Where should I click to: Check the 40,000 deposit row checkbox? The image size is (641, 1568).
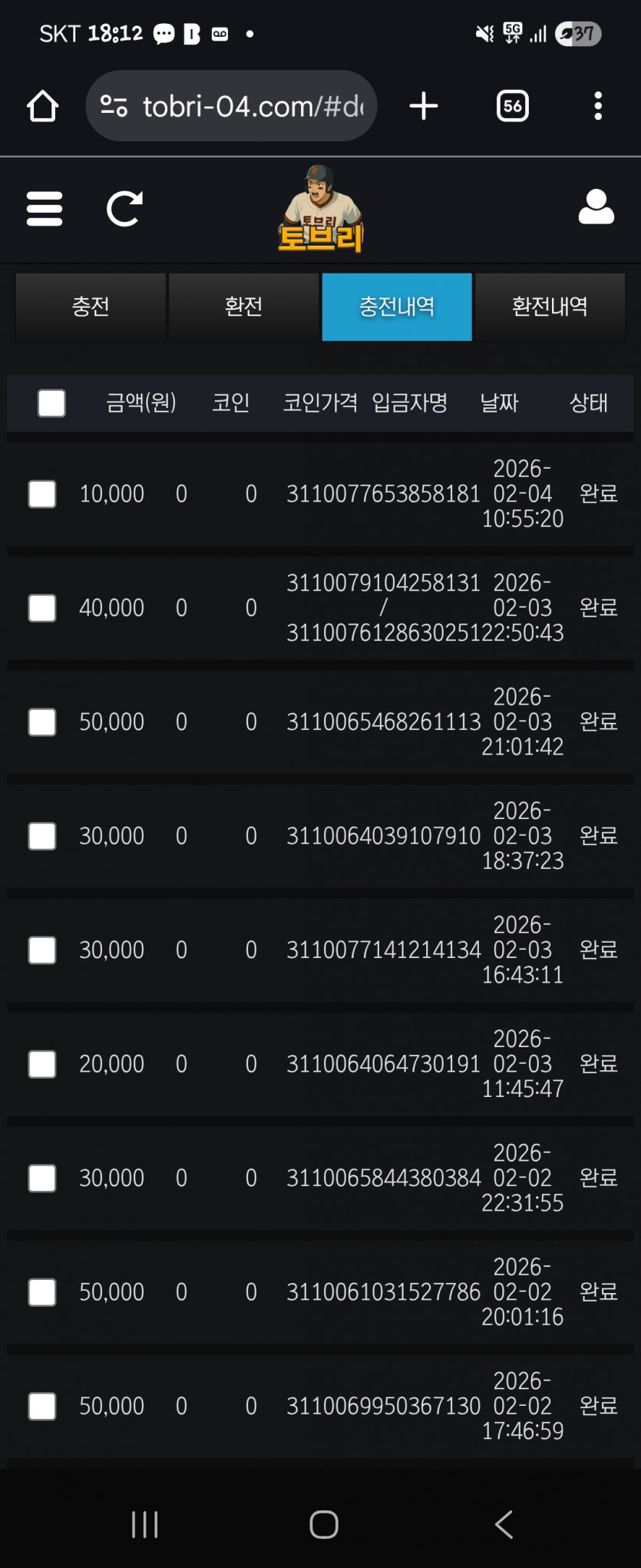[x=42, y=608]
